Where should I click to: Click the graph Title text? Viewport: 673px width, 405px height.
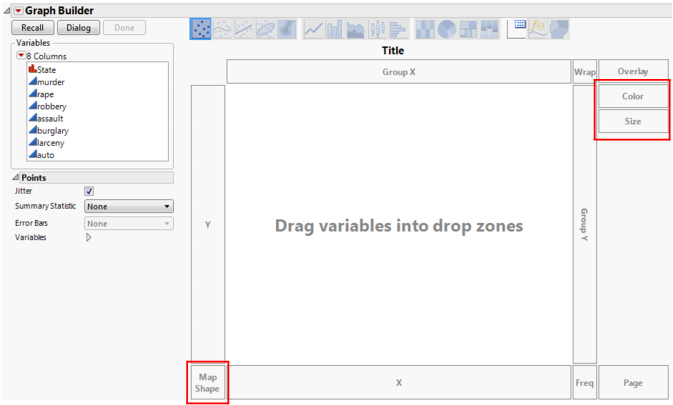pos(393,51)
